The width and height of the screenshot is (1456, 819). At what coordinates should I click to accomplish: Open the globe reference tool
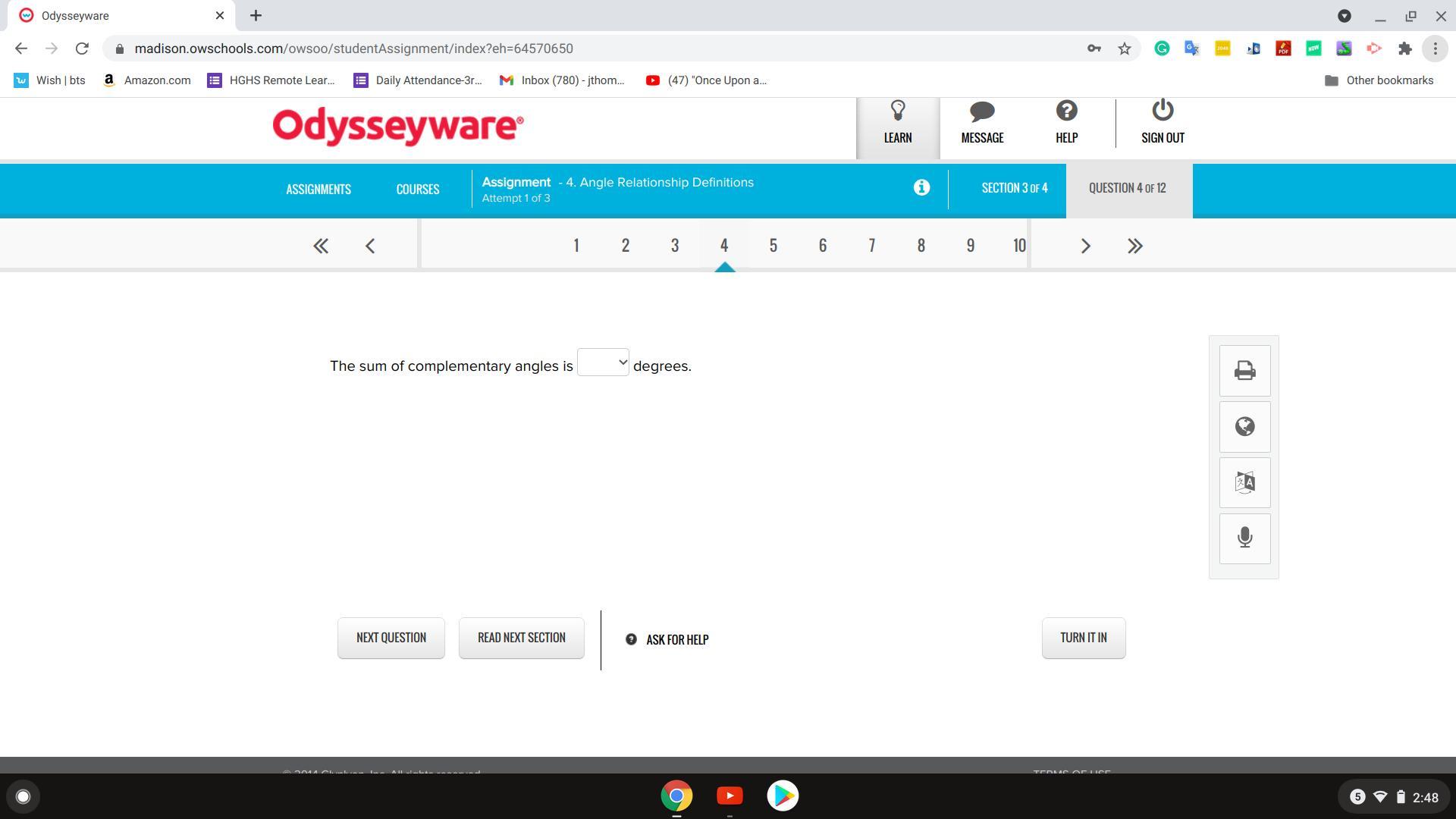(x=1244, y=427)
